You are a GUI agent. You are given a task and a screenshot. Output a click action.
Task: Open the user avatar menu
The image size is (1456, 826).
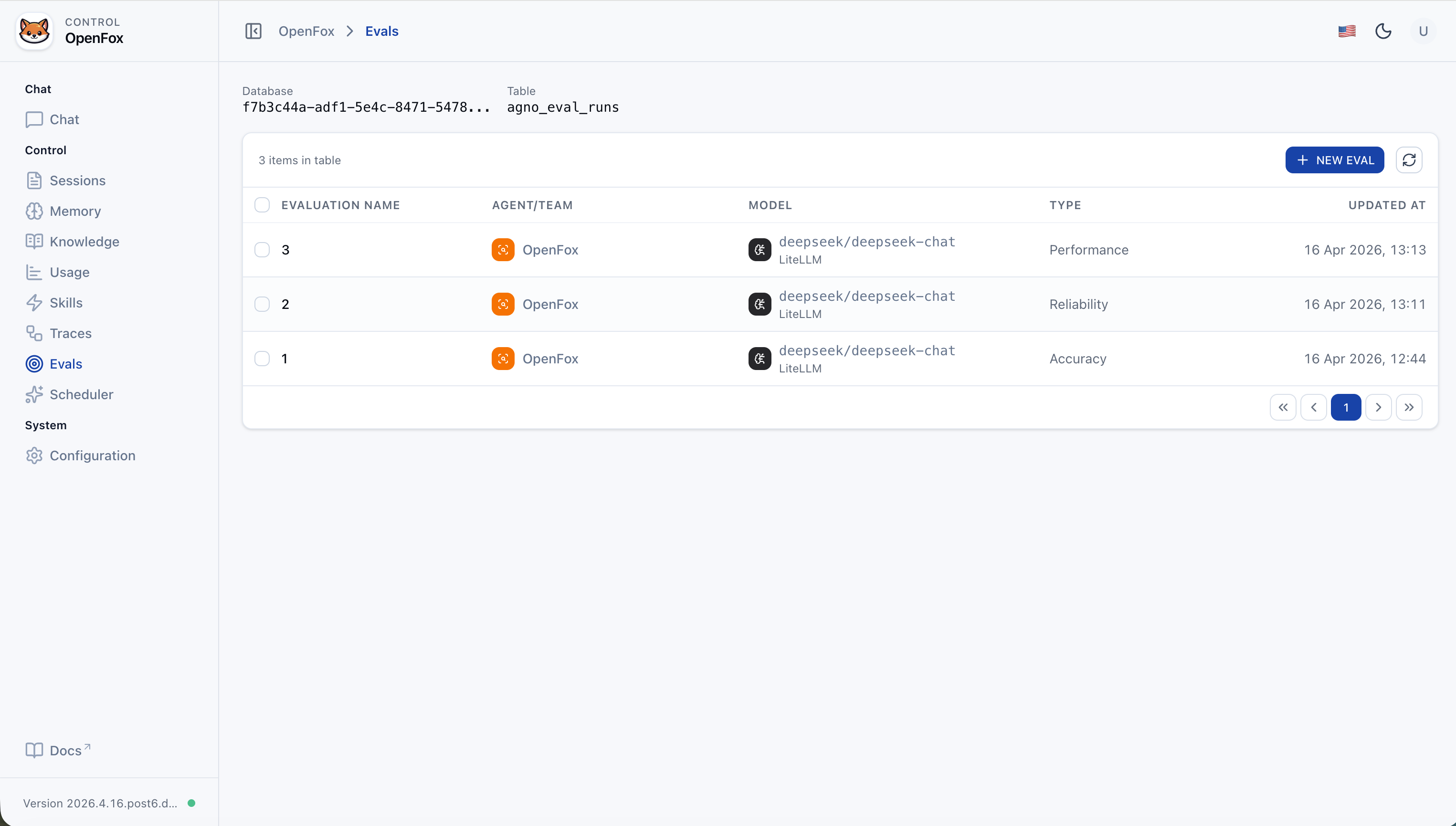(1422, 31)
